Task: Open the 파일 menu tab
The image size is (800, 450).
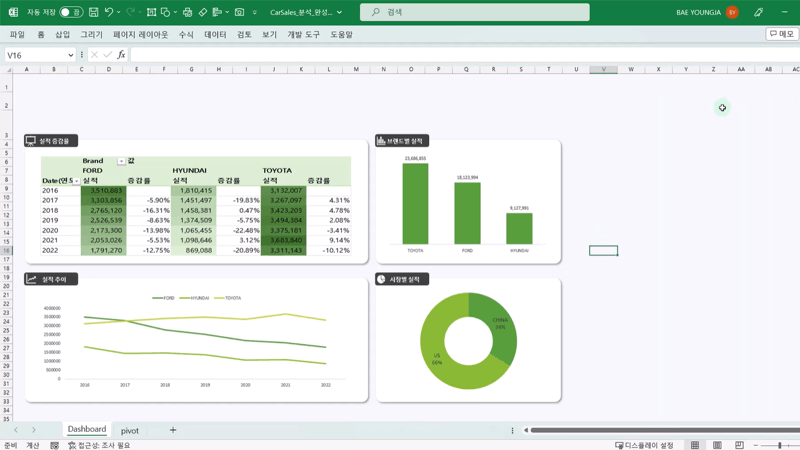Action: (17, 34)
